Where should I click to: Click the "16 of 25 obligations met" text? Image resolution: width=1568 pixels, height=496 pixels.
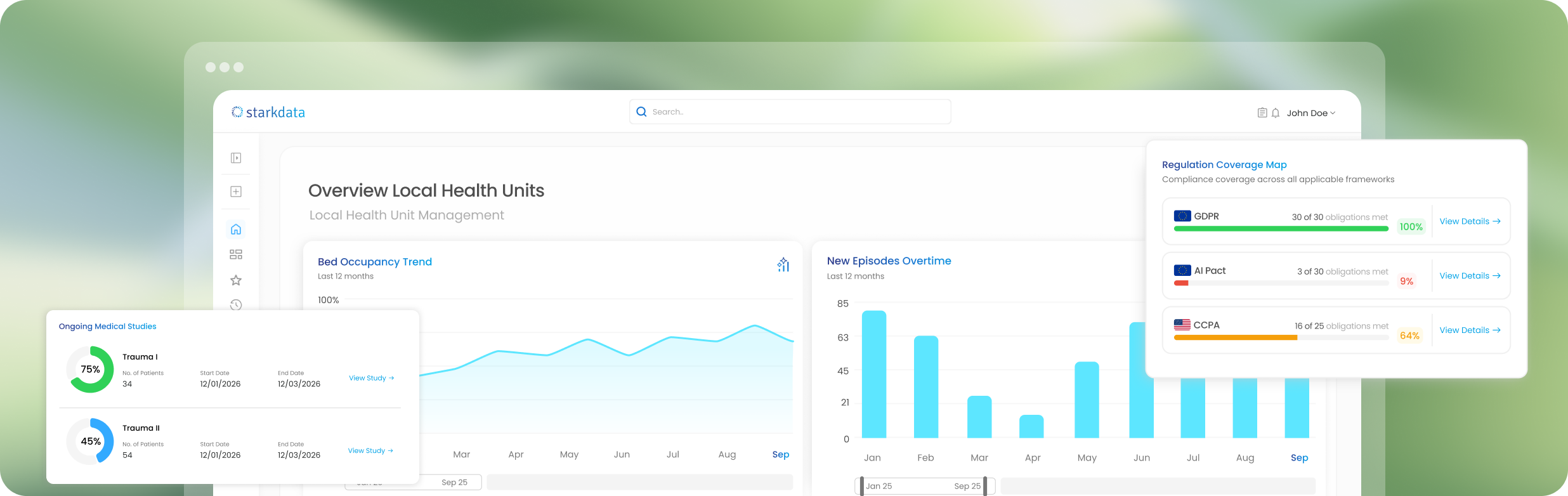(x=1342, y=326)
